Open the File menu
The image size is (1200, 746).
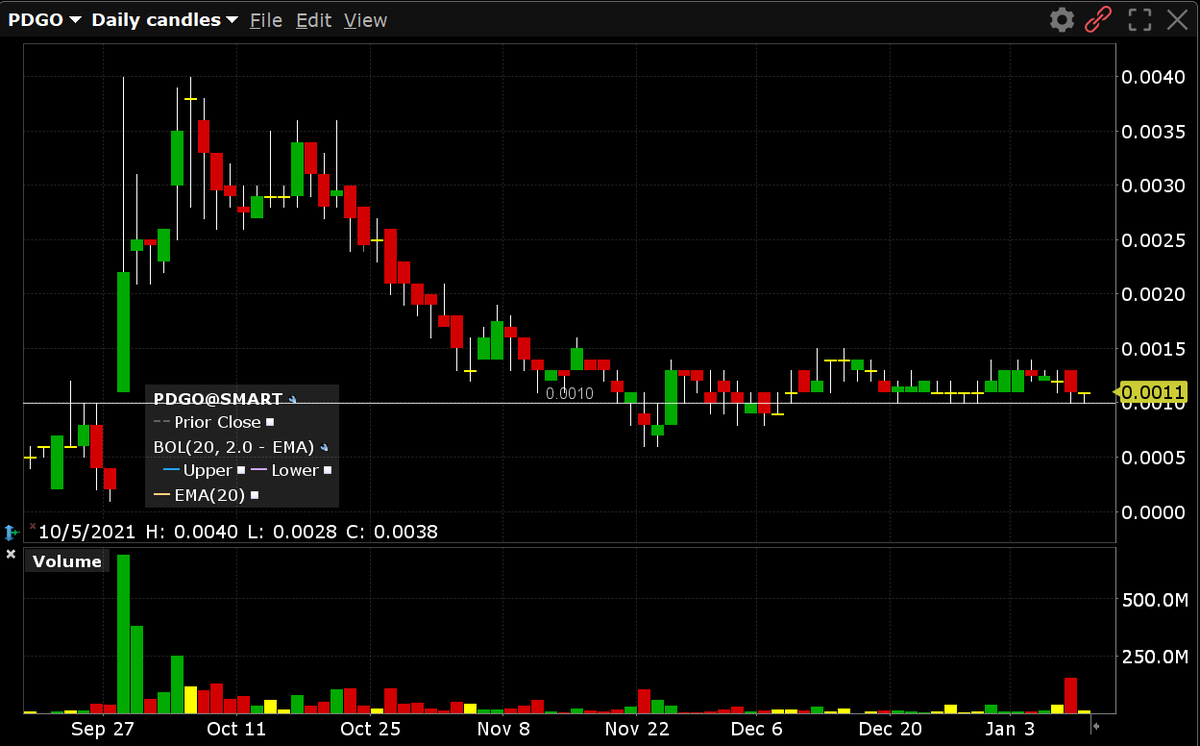click(x=266, y=20)
